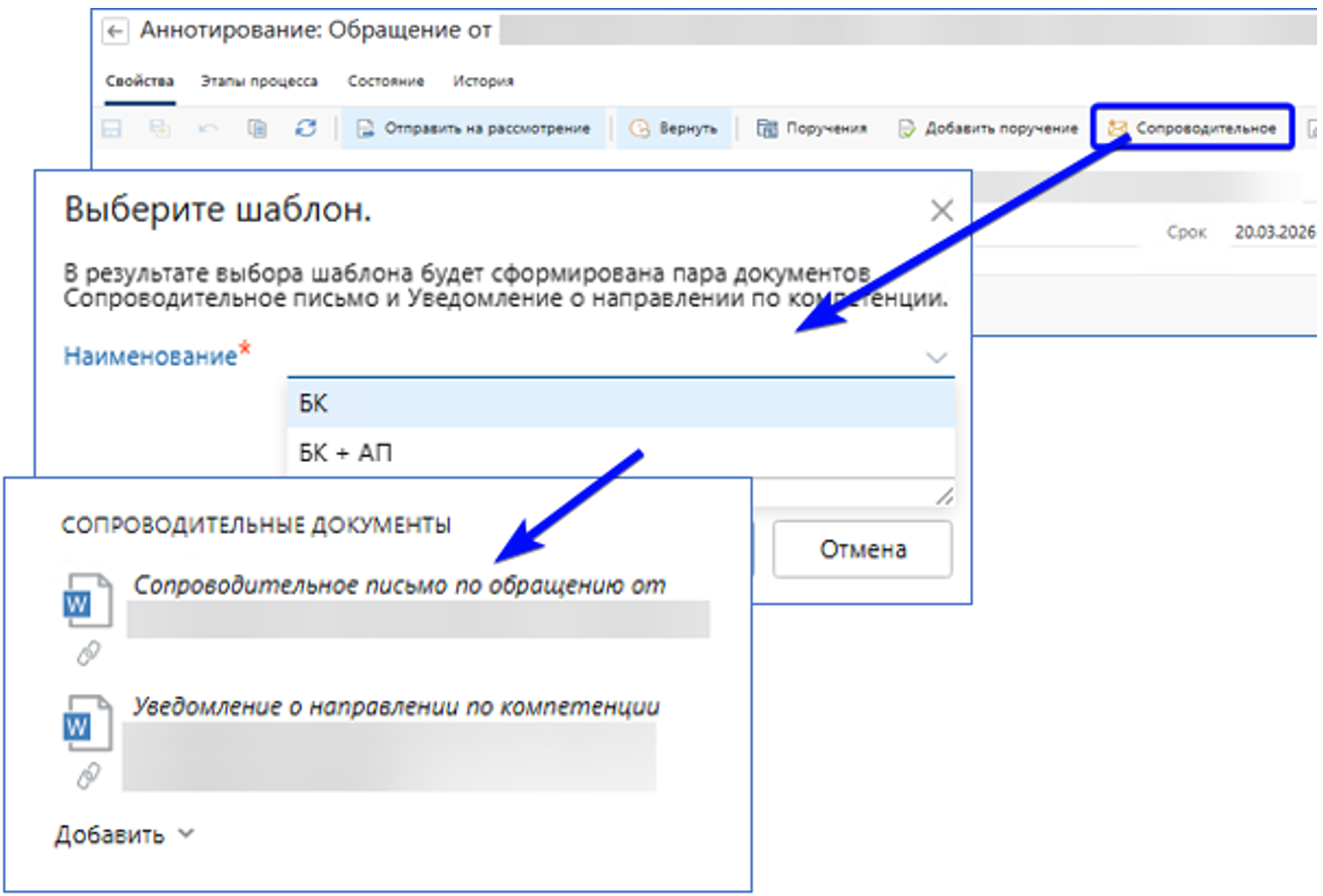Image resolution: width=1323 pixels, height=896 pixels.
Task: Click the undo arrow icon in the toolbar
Action: pyautogui.click(x=208, y=129)
